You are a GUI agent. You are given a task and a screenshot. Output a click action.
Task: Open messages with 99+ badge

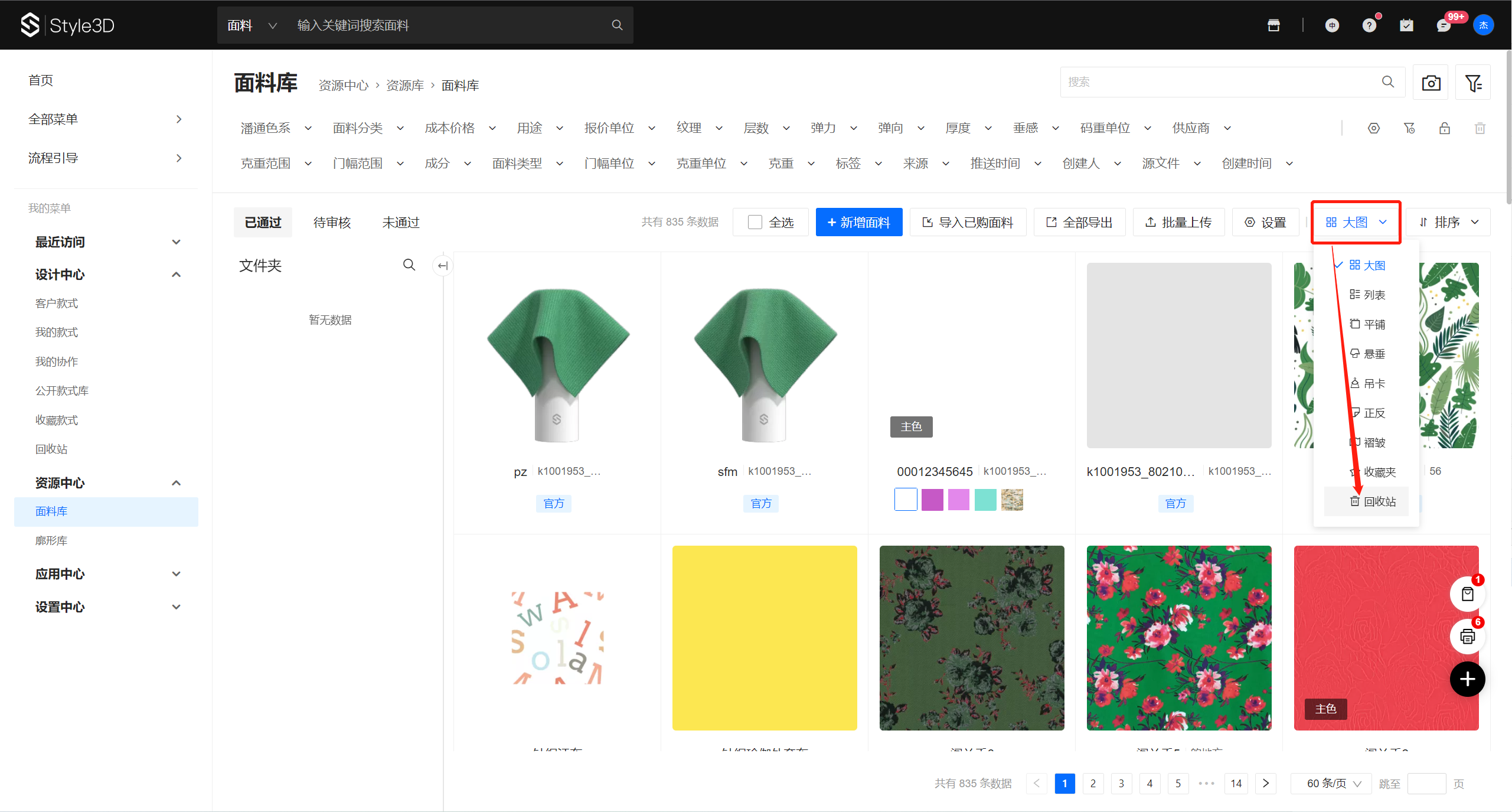coord(1444,25)
